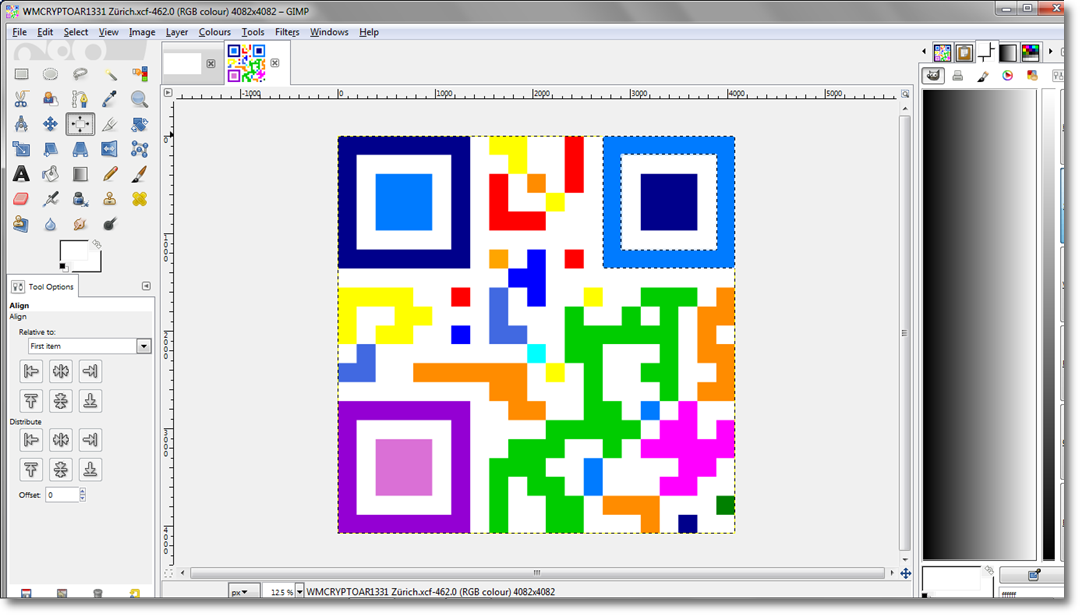The height and width of the screenshot is (615, 1080).
Task: Choose the Cage Transform tool
Action: click(139, 149)
